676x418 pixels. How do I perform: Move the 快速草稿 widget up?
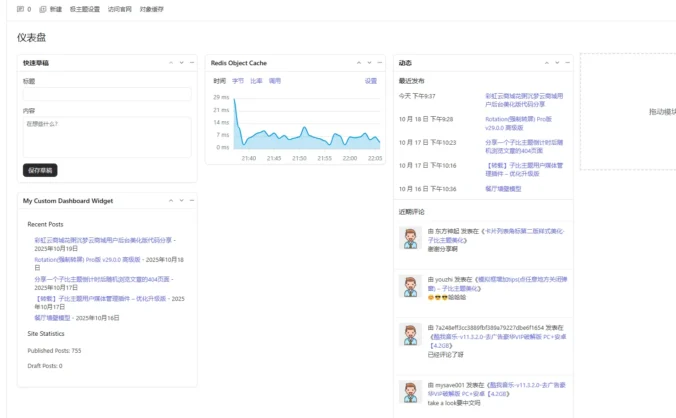(x=171, y=63)
